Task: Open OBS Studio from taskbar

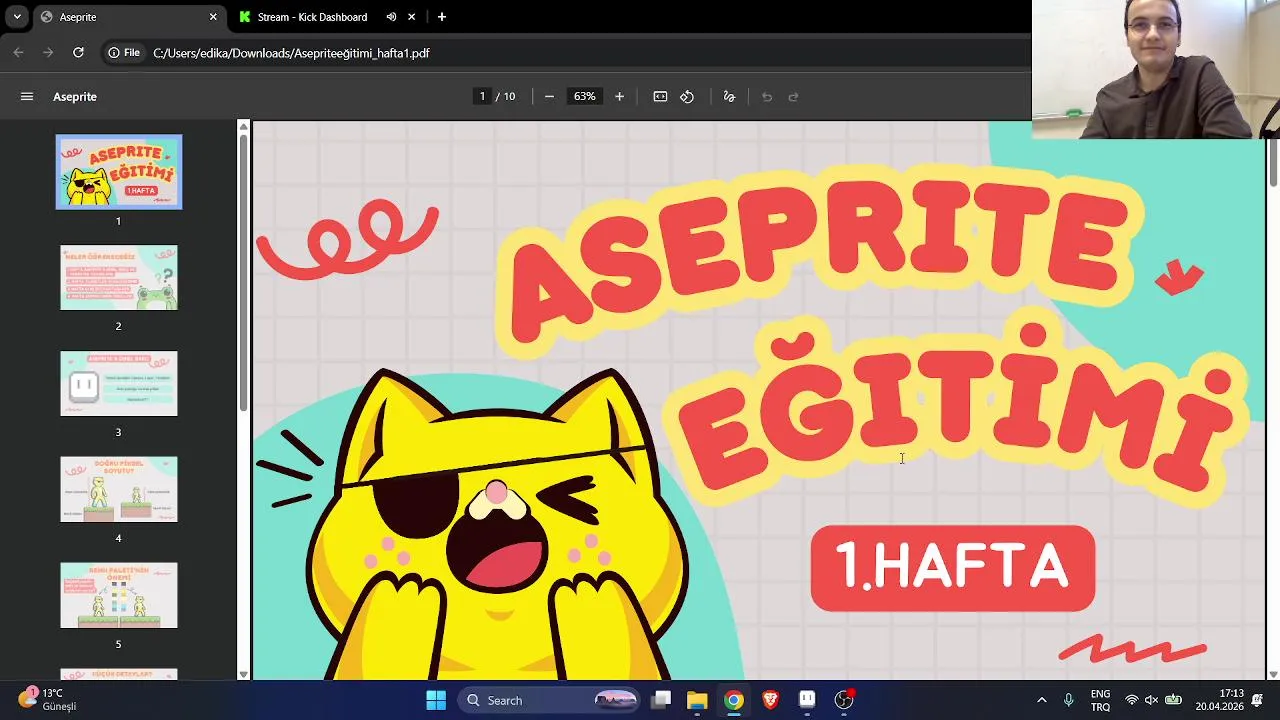Action: pos(844,700)
